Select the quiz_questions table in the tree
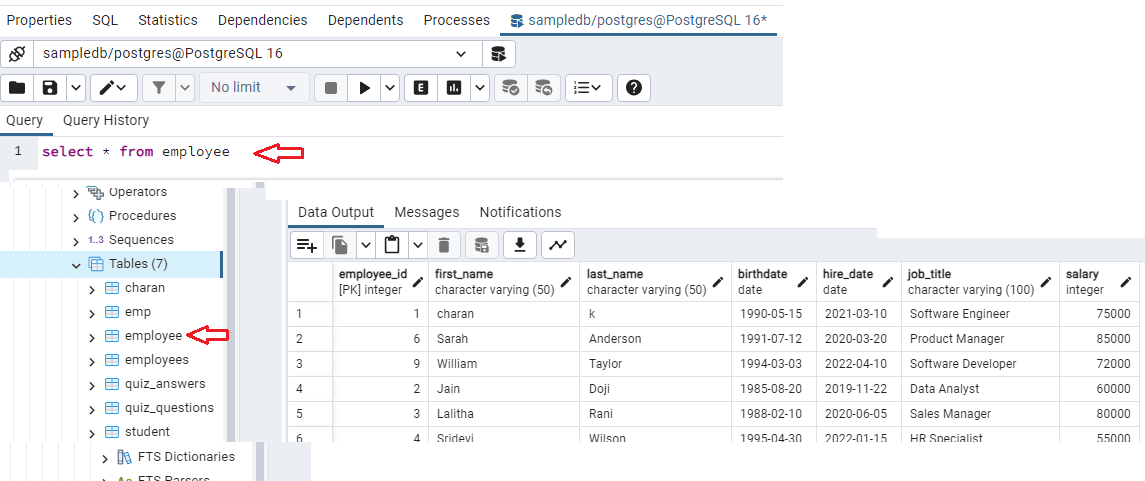The image size is (1145, 481). coord(169,408)
